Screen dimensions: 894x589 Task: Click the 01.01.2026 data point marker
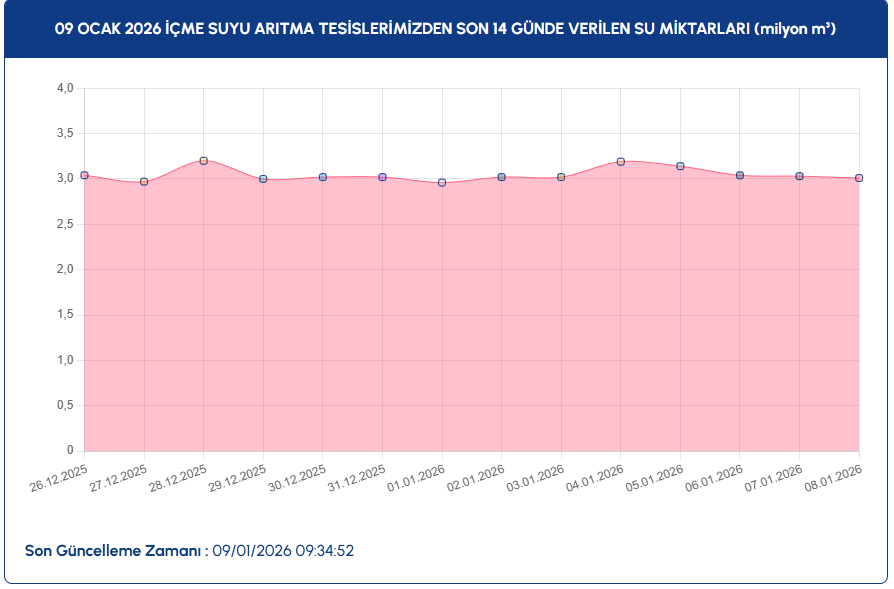coord(442,183)
